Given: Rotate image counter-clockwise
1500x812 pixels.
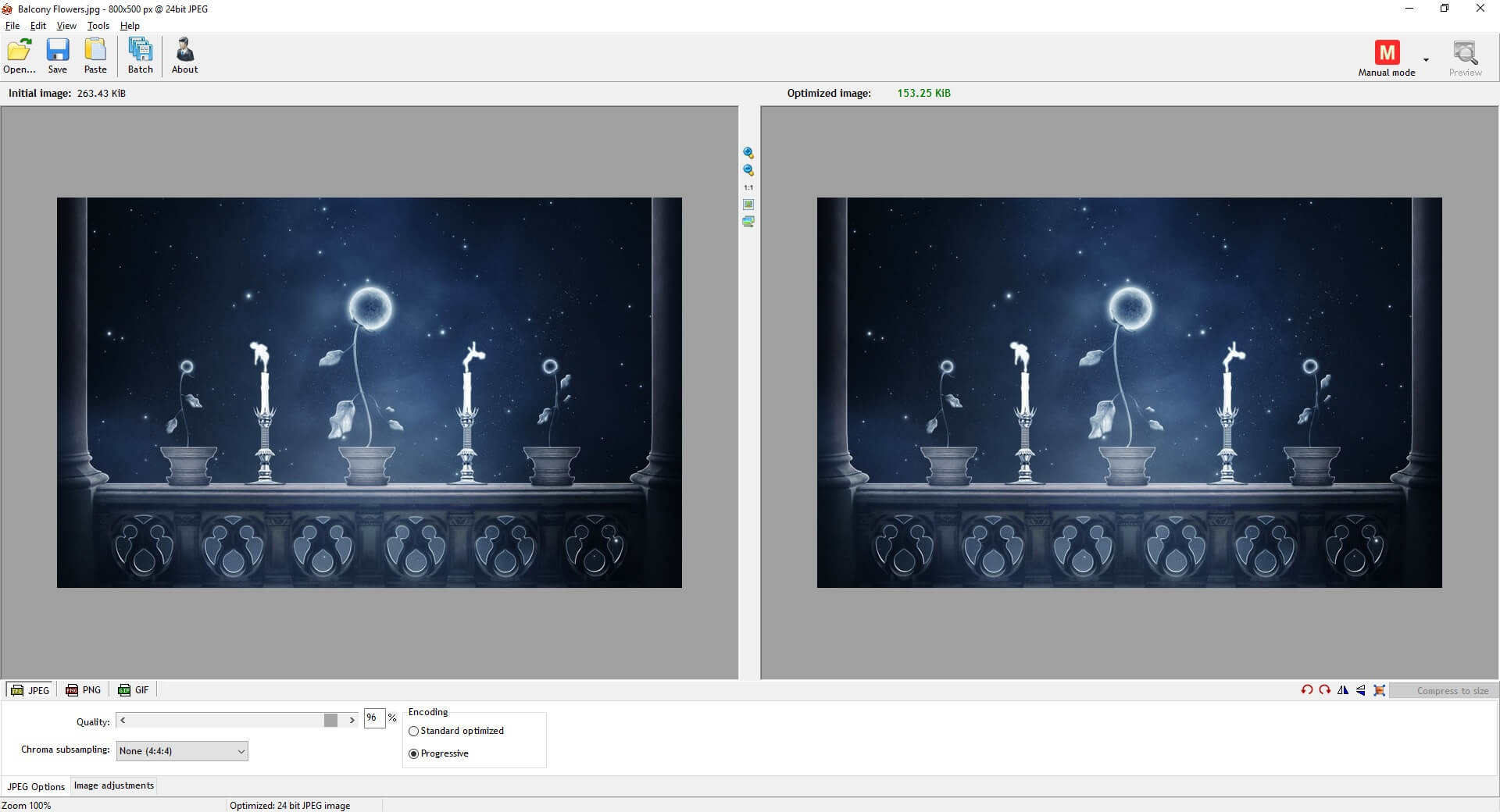Looking at the screenshot, I should [x=1306, y=690].
